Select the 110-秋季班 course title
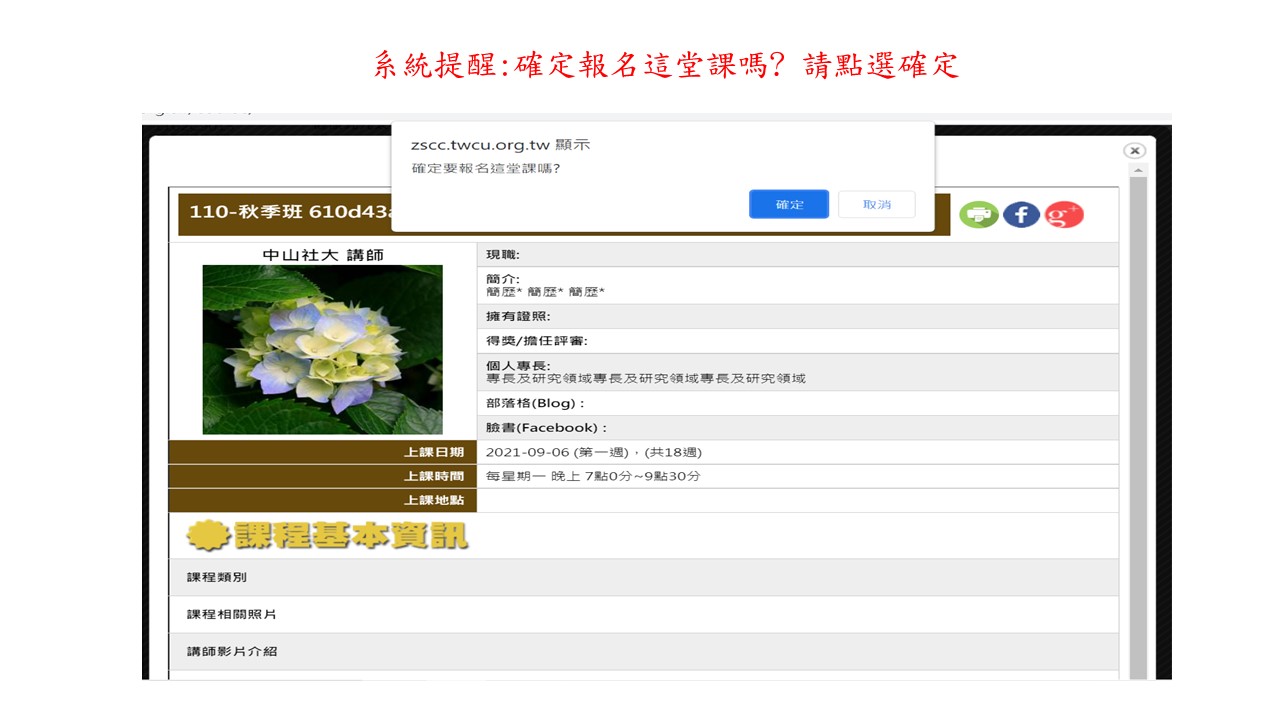The height and width of the screenshot is (720, 1280). pos(290,212)
